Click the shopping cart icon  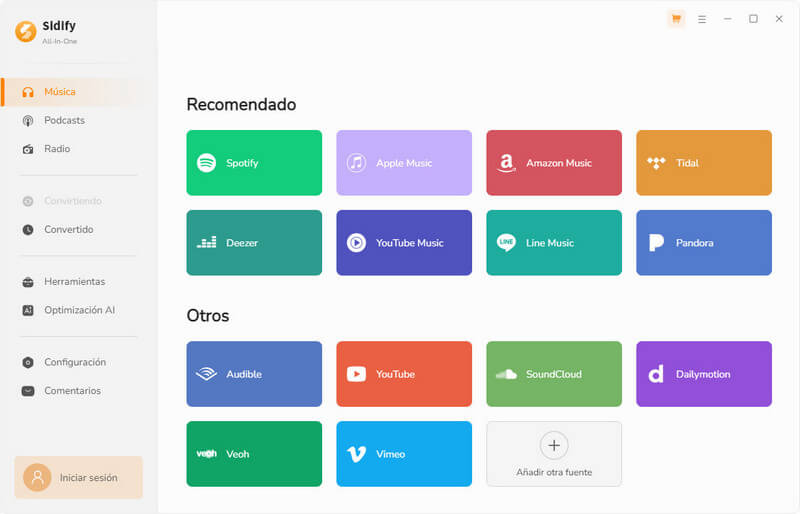pyautogui.click(x=676, y=19)
